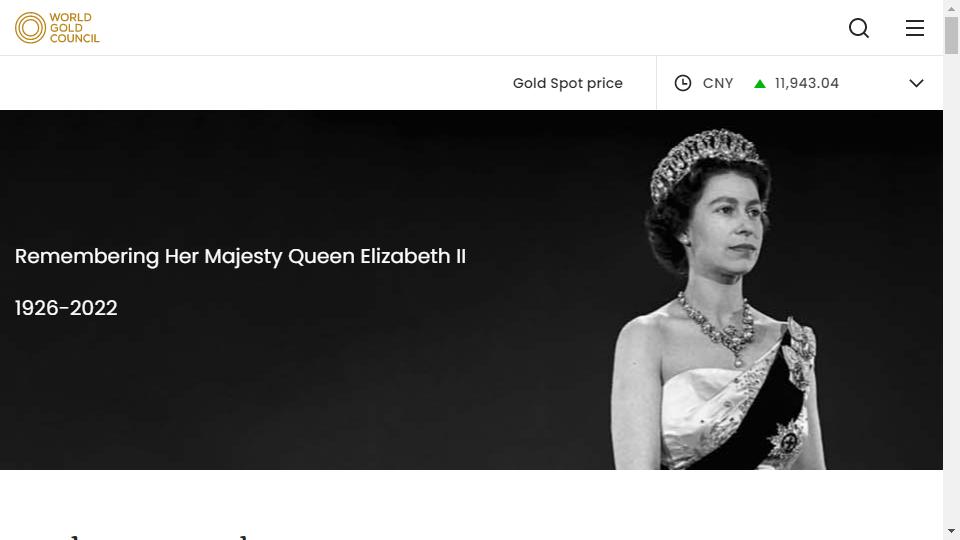The width and height of the screenshot is (960, 540).
Task: Click the 1926-2022 dates text
Action: 66,308
